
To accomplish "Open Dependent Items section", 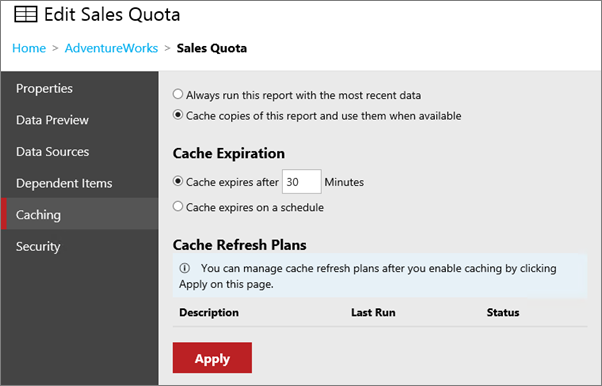I will [x=79, y=183].
